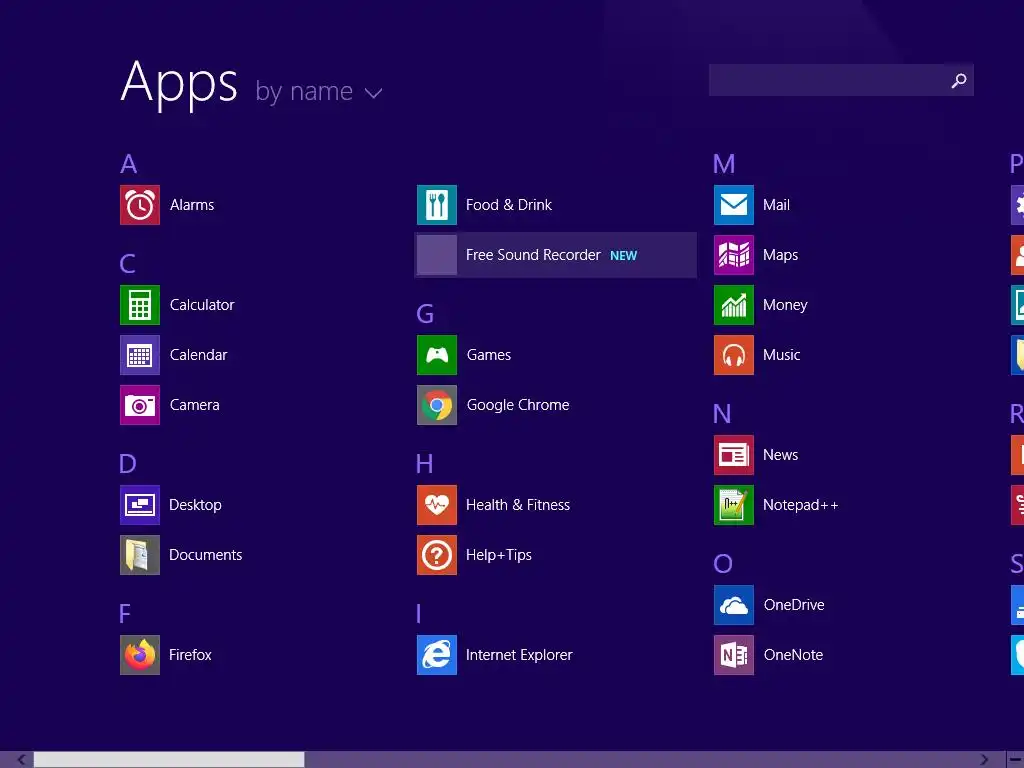Viewport: 1024px width, 768px height.
Task: Select letter group F header
Action: point(125,614)
